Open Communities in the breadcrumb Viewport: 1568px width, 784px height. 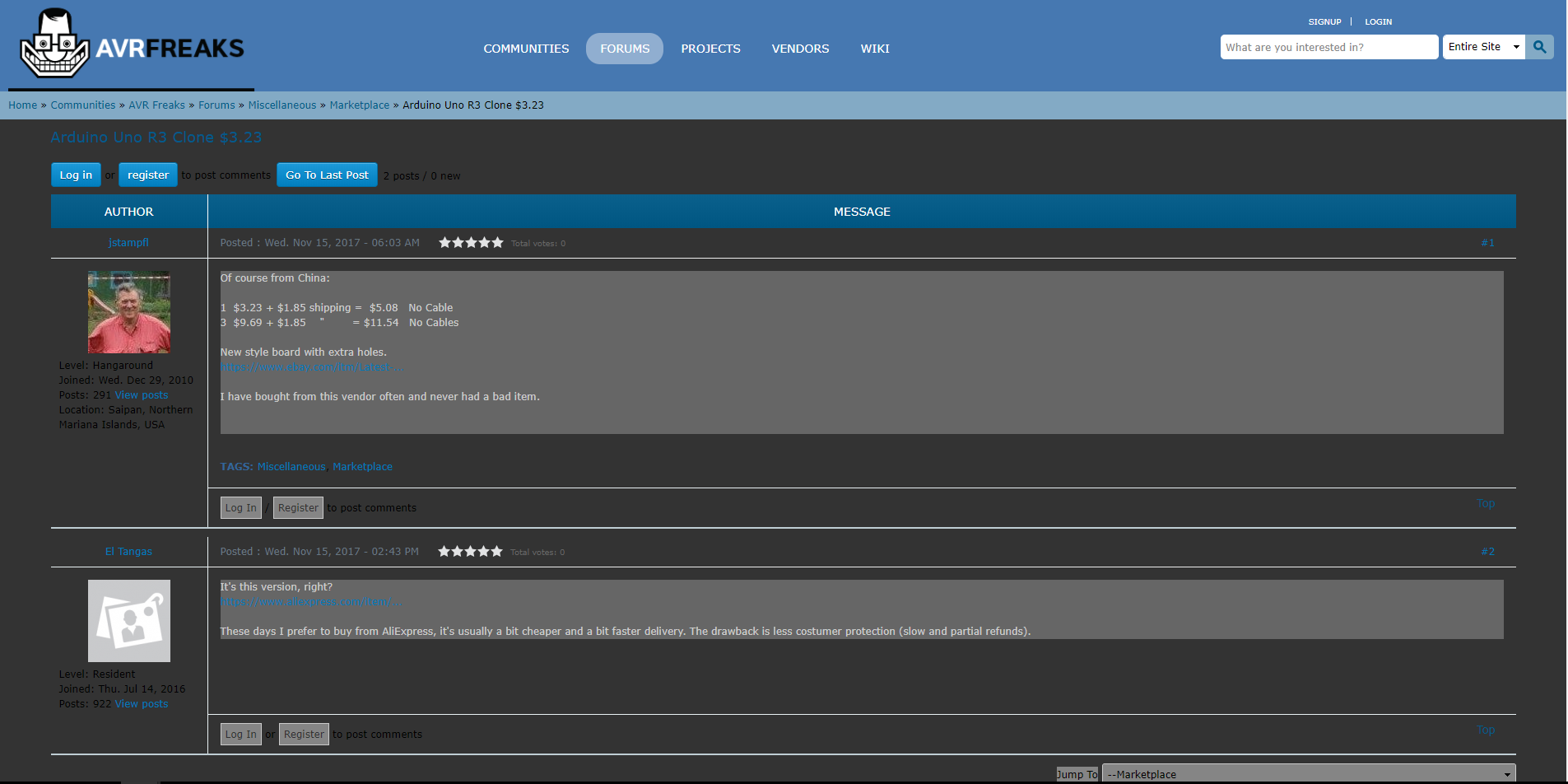point(83,105)
